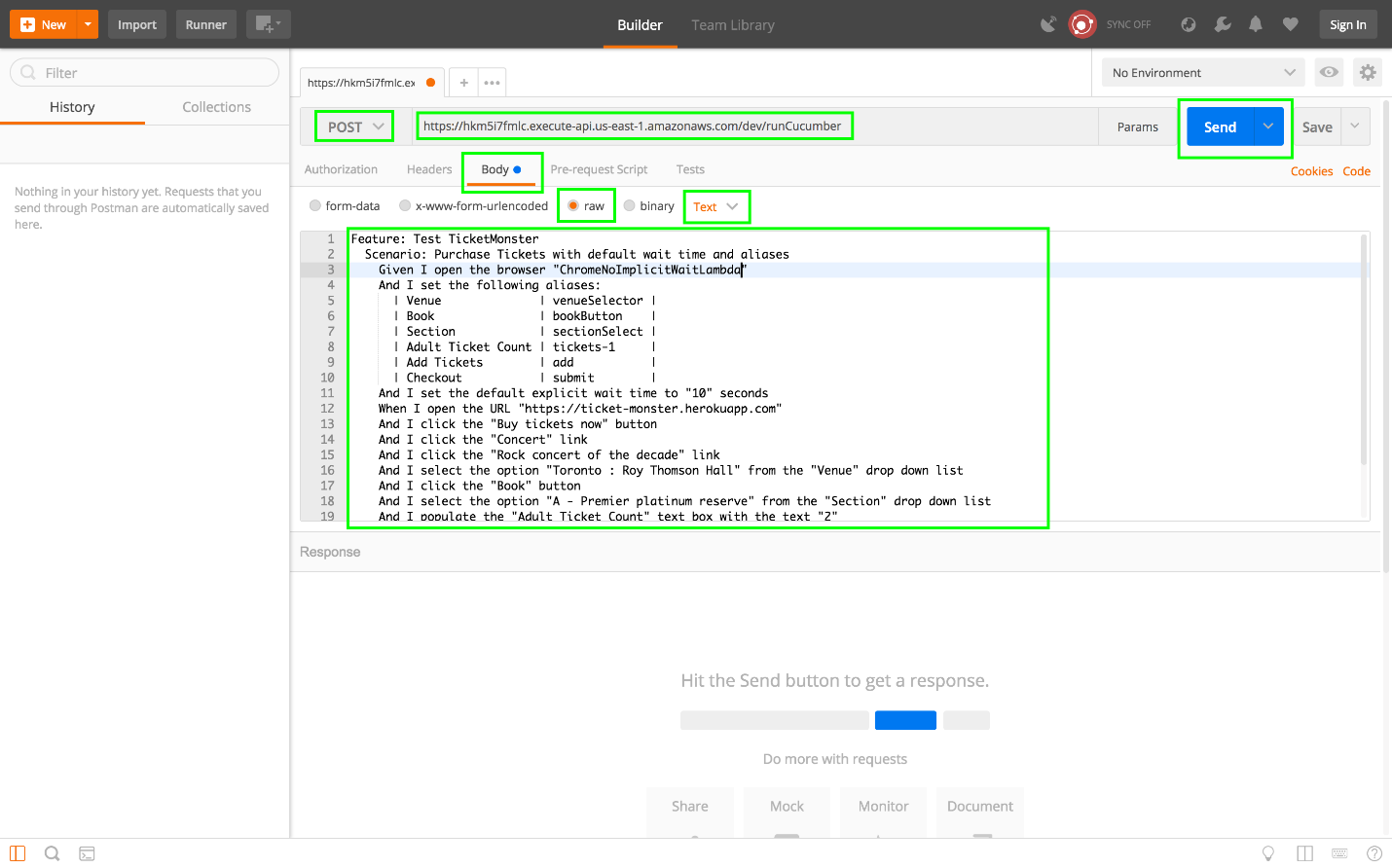
Task: Expand the No Environment selector
Action: (x=1203, y=73)
